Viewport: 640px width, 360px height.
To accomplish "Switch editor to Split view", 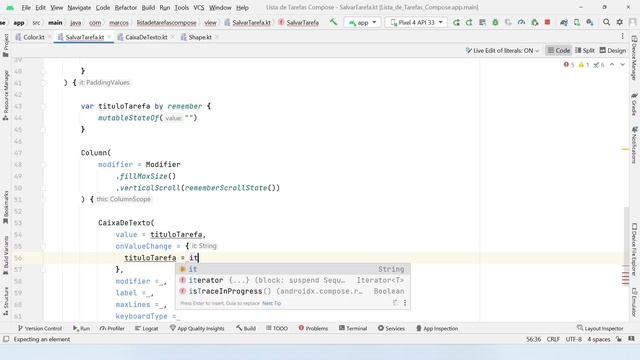I will 584,51.
